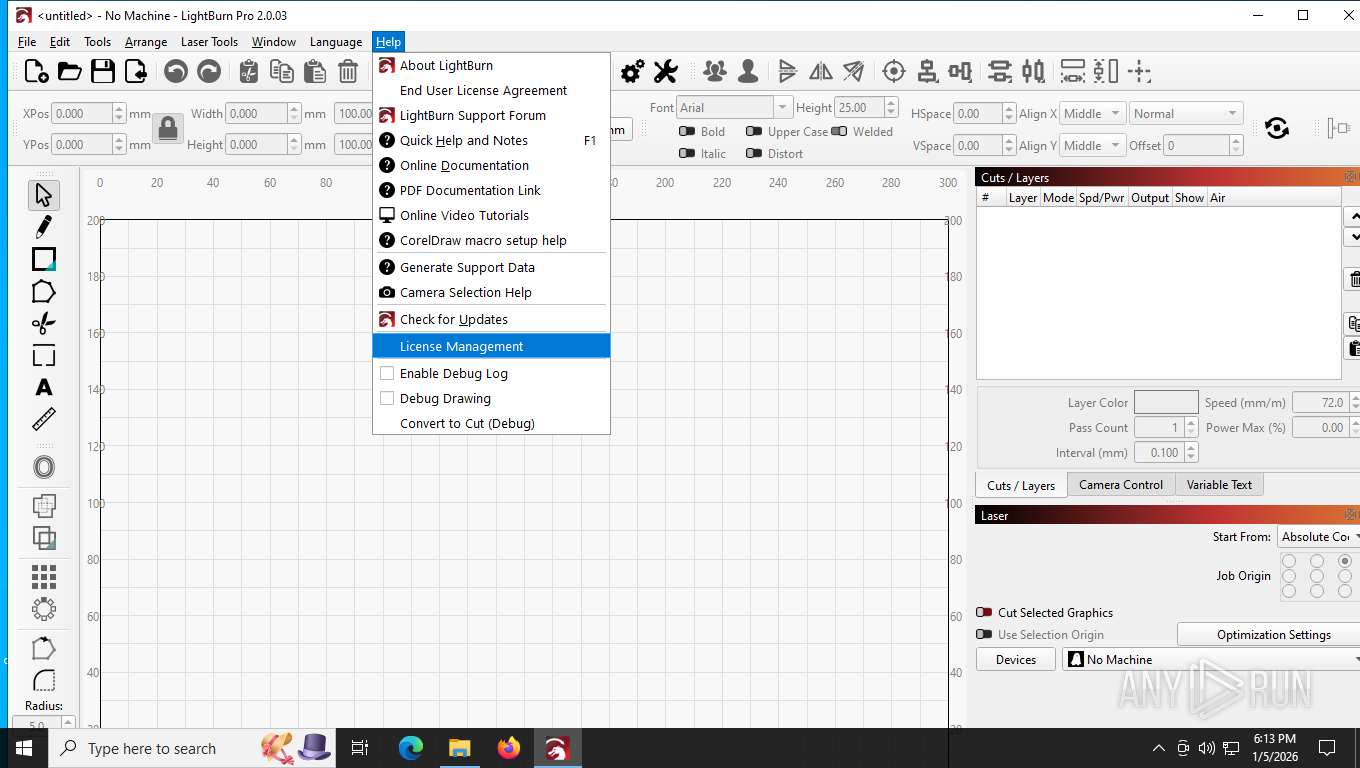
Task: Toggle the Distort switch
Action: pyautogui.click(x=754, y=153)
